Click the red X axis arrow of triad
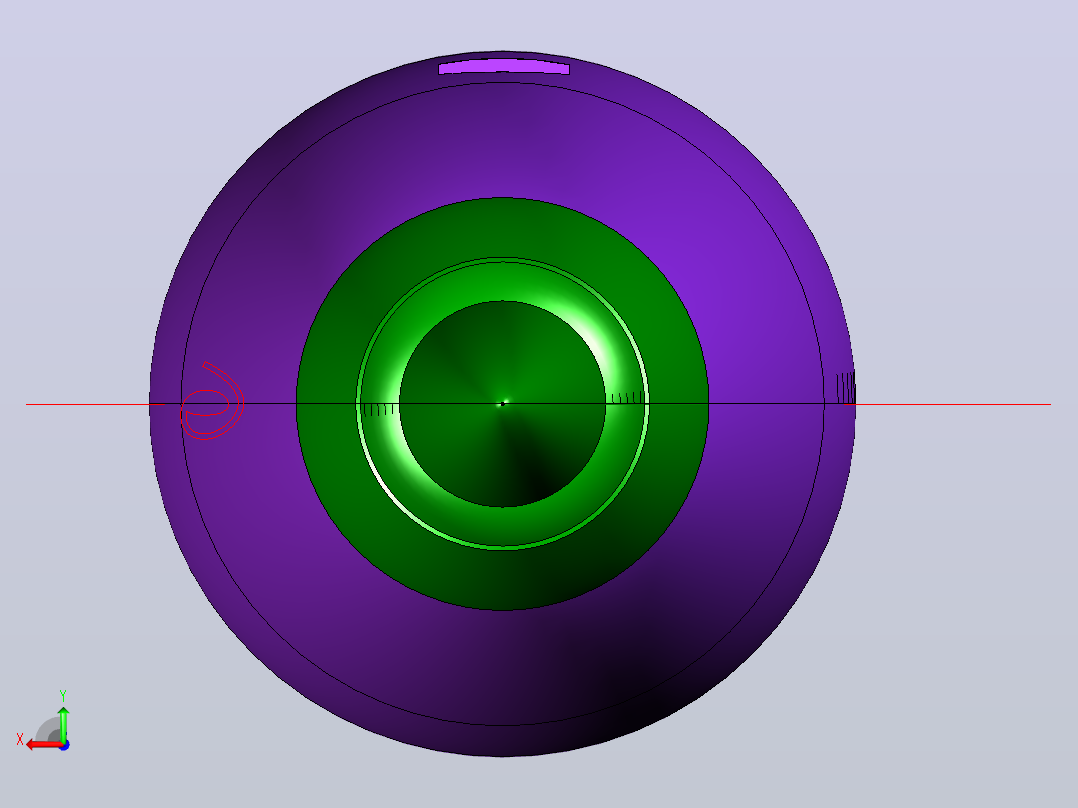The image size is (1078, 808). point(43,745)
